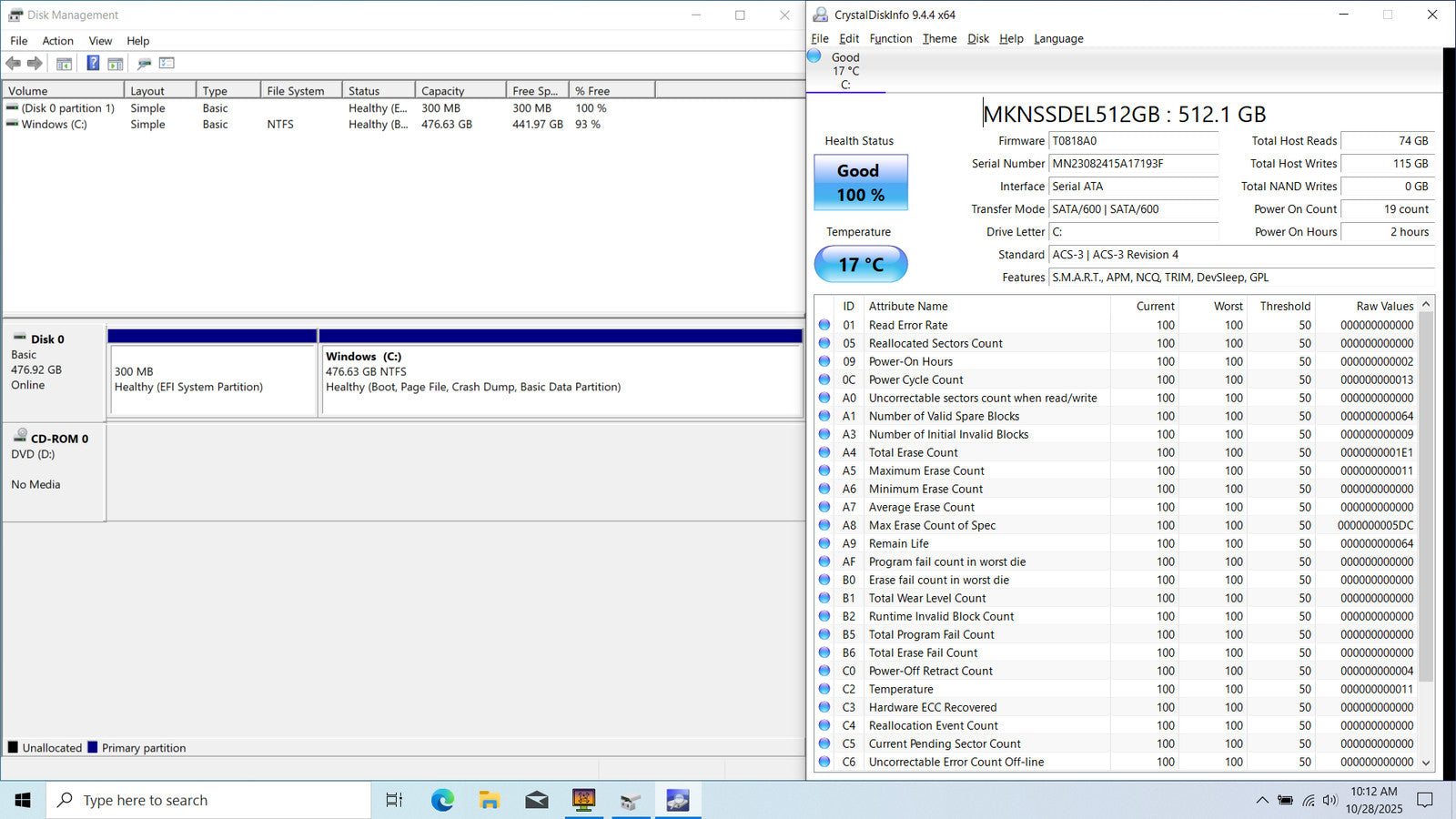The width and height of the screenshot is (1456, 819).
Task: Click the Read Error Rate status orb
Action: click(824, 325)
